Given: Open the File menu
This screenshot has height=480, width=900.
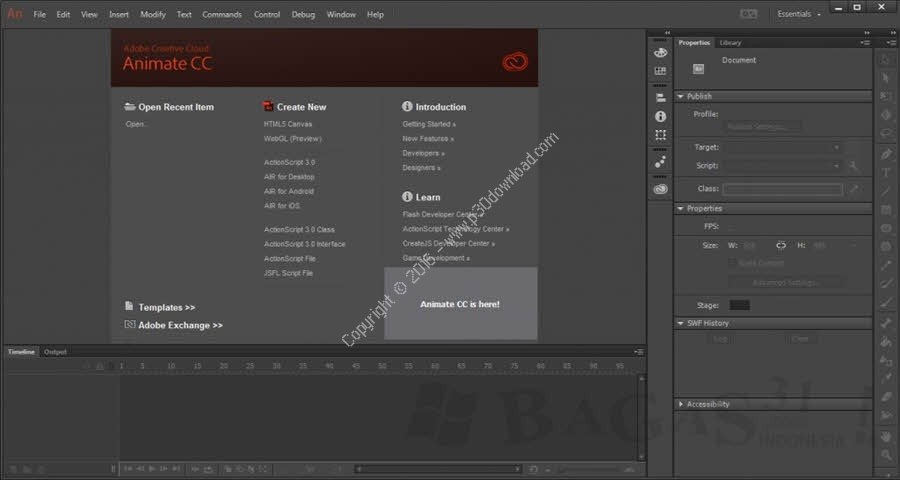Looking at the screenshot, I should tap(40, 14).
